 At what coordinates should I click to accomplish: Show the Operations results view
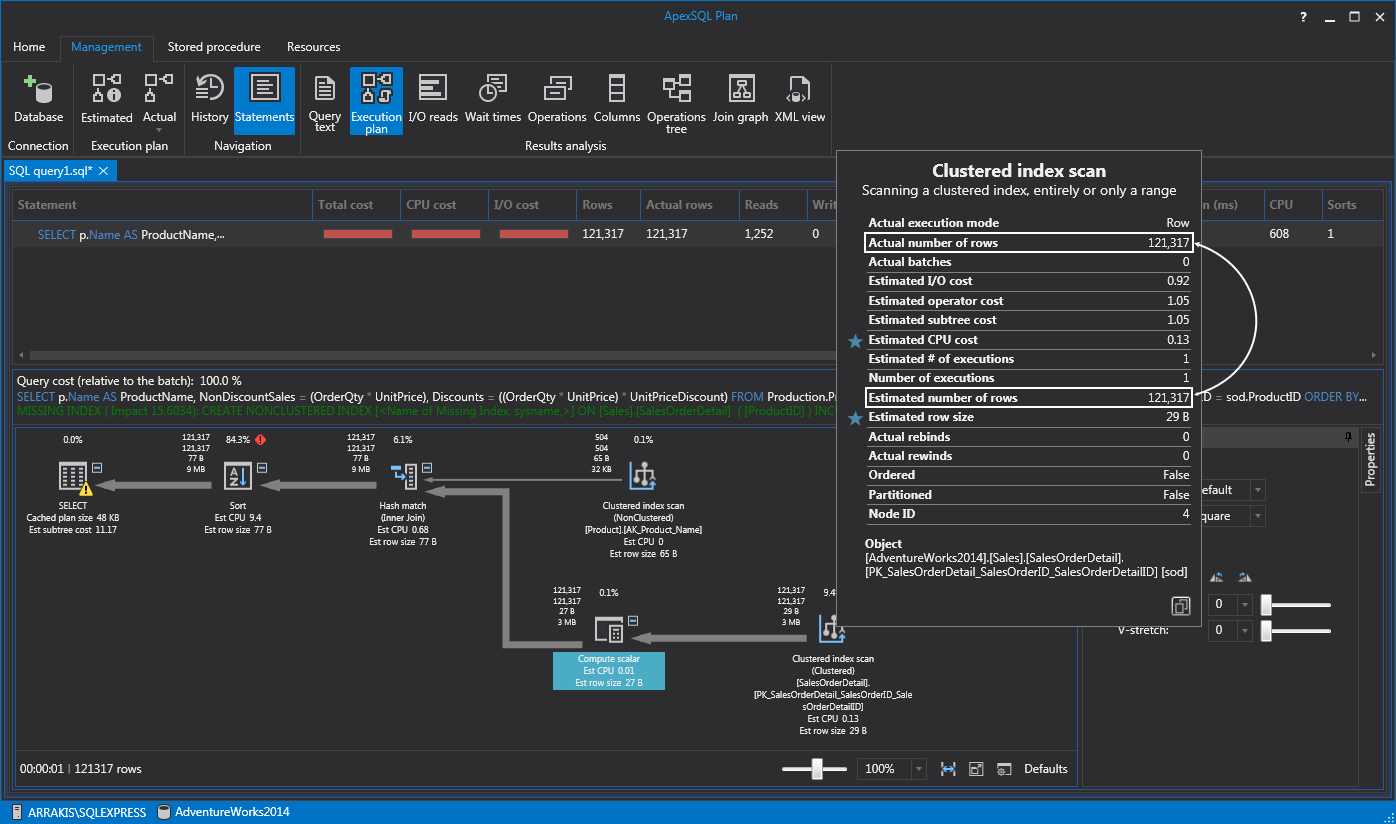[x=557, y=99]
